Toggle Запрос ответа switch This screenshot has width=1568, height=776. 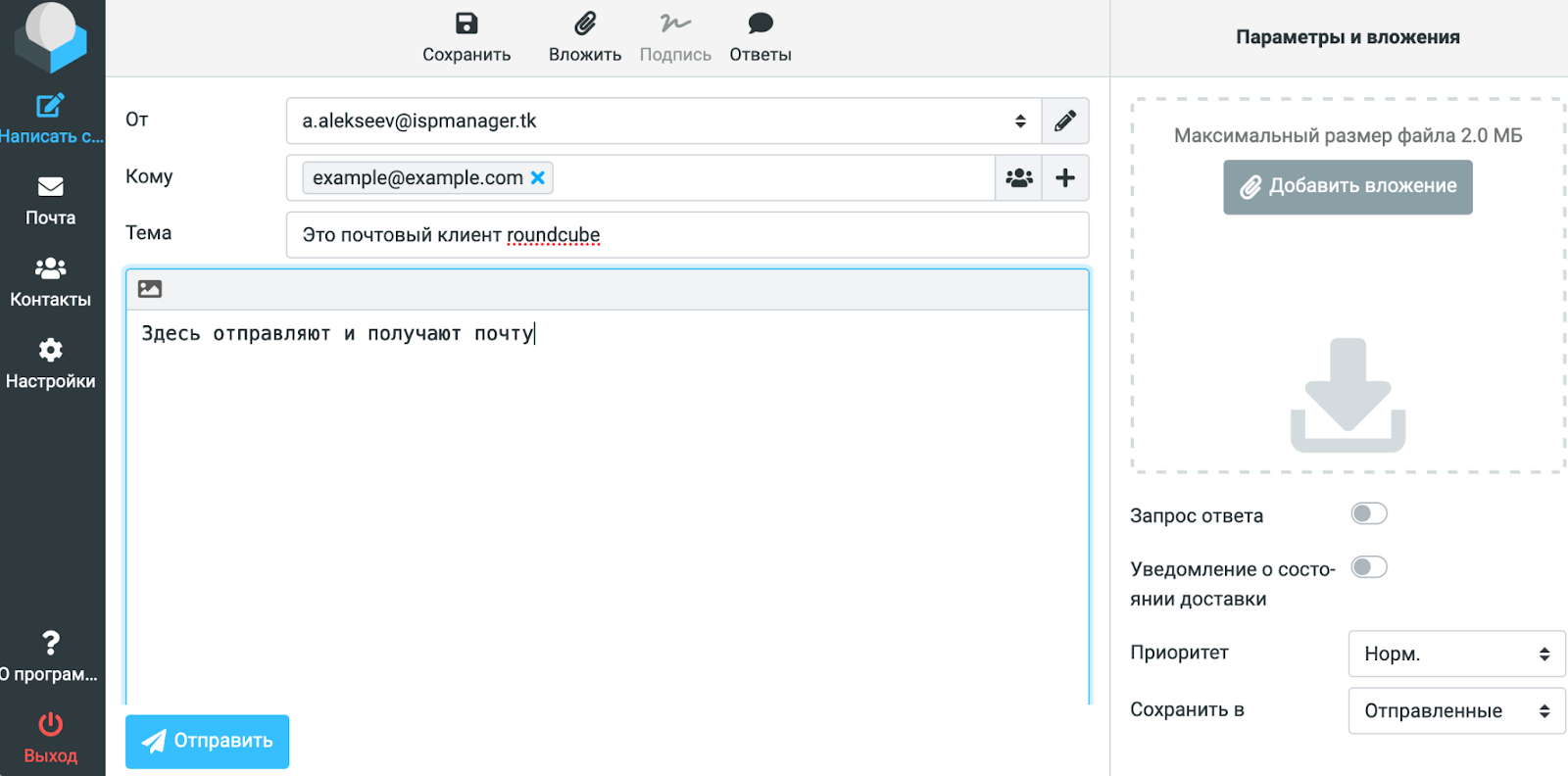point(1369,513)
